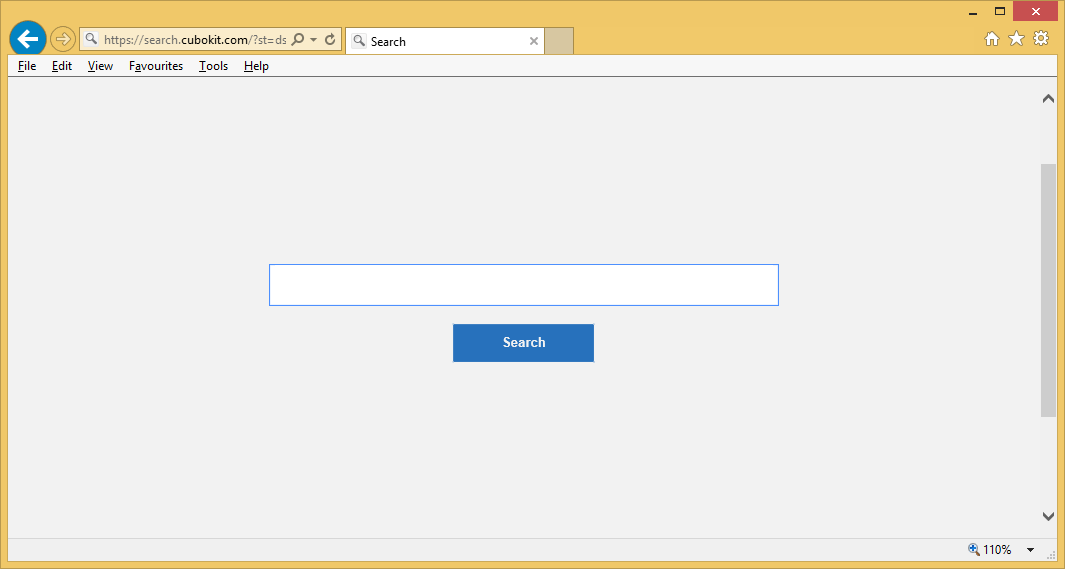
Task: Click the scroll down arrow
Action: pyautogui.click(x=1048, y=516)
